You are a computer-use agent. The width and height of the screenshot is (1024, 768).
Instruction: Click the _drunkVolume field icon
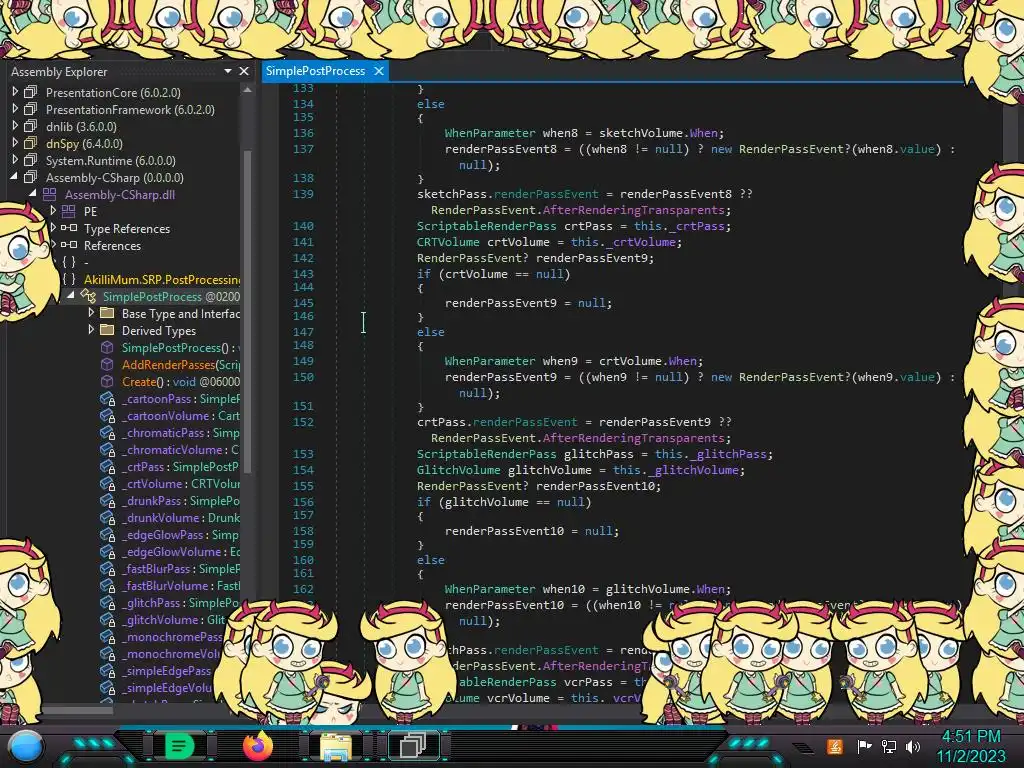107,517
